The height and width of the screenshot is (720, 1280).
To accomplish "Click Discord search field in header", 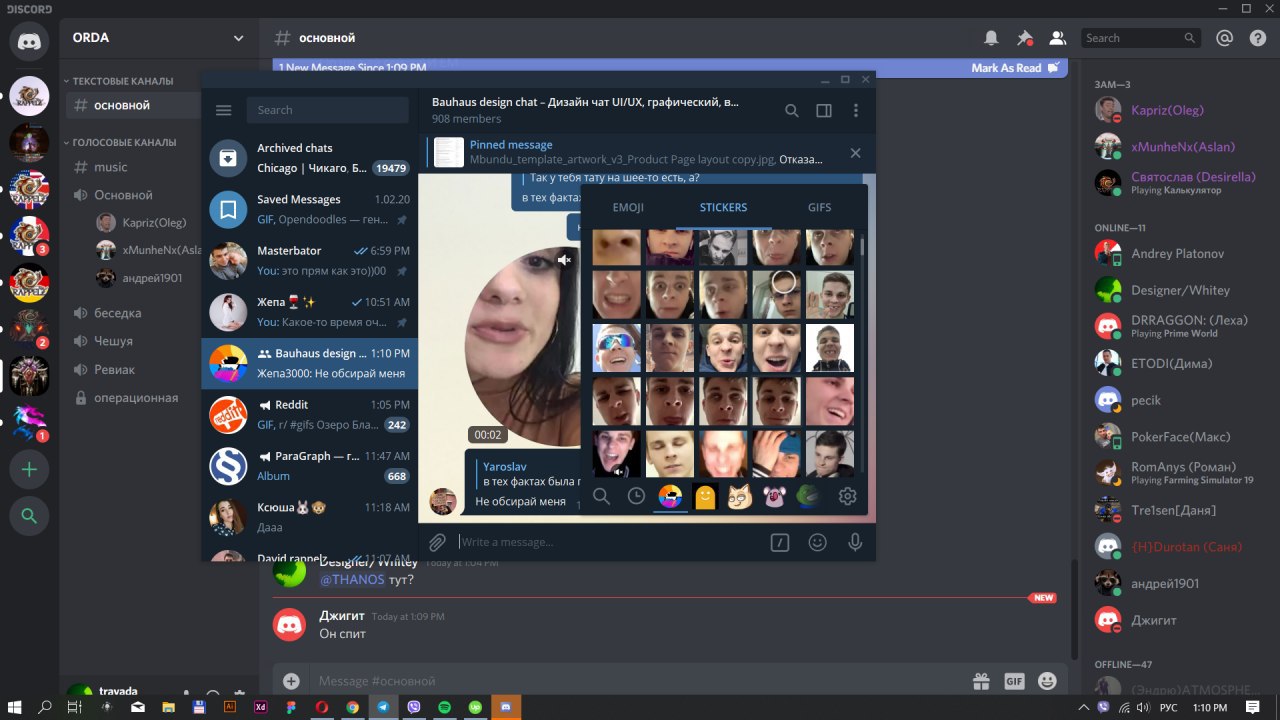I will 1141,38.
